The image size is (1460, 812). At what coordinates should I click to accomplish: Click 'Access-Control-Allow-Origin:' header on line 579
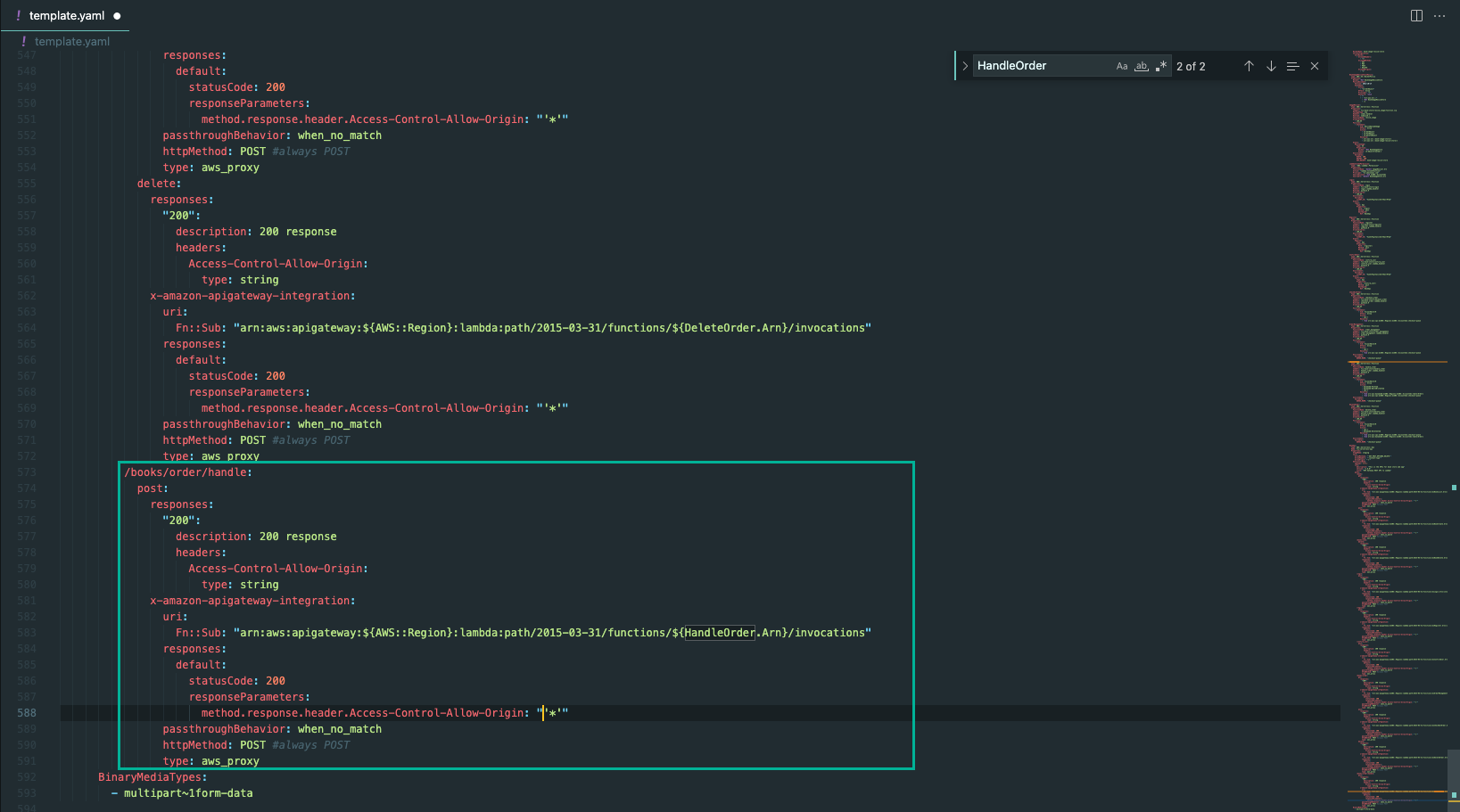(278, 569)
